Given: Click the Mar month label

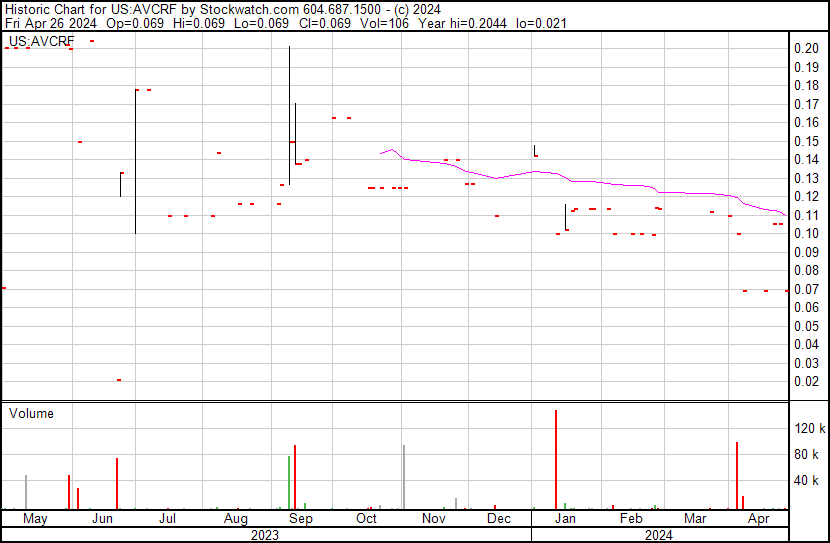Looking at the screenshot, I should click(x=695, y=519).
